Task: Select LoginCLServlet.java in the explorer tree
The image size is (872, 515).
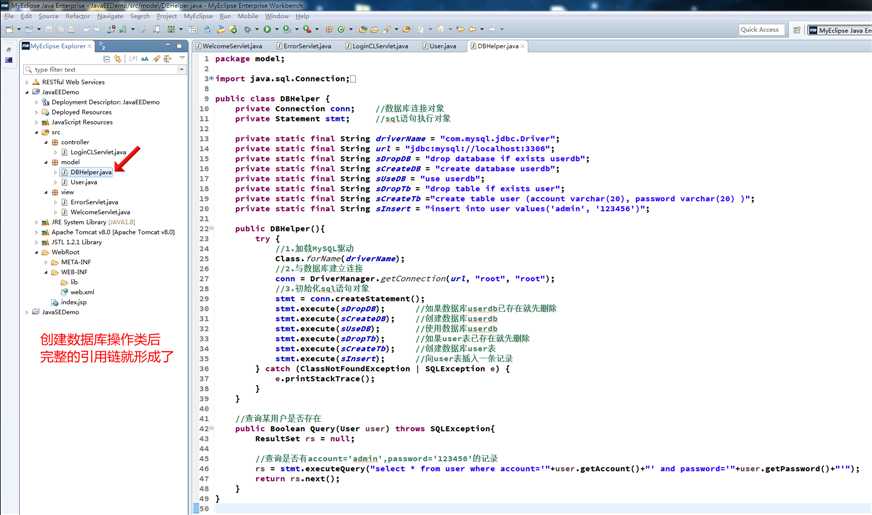Action: point(93,152)
